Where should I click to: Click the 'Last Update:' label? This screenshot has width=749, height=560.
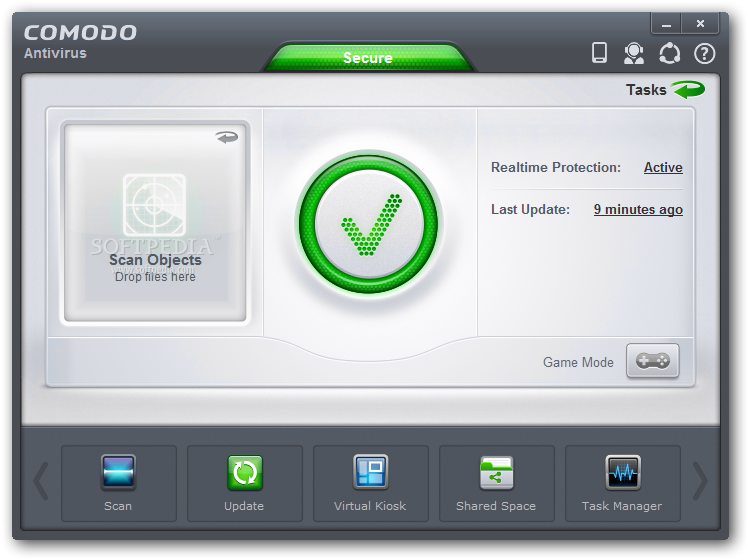tap(530, 209)
